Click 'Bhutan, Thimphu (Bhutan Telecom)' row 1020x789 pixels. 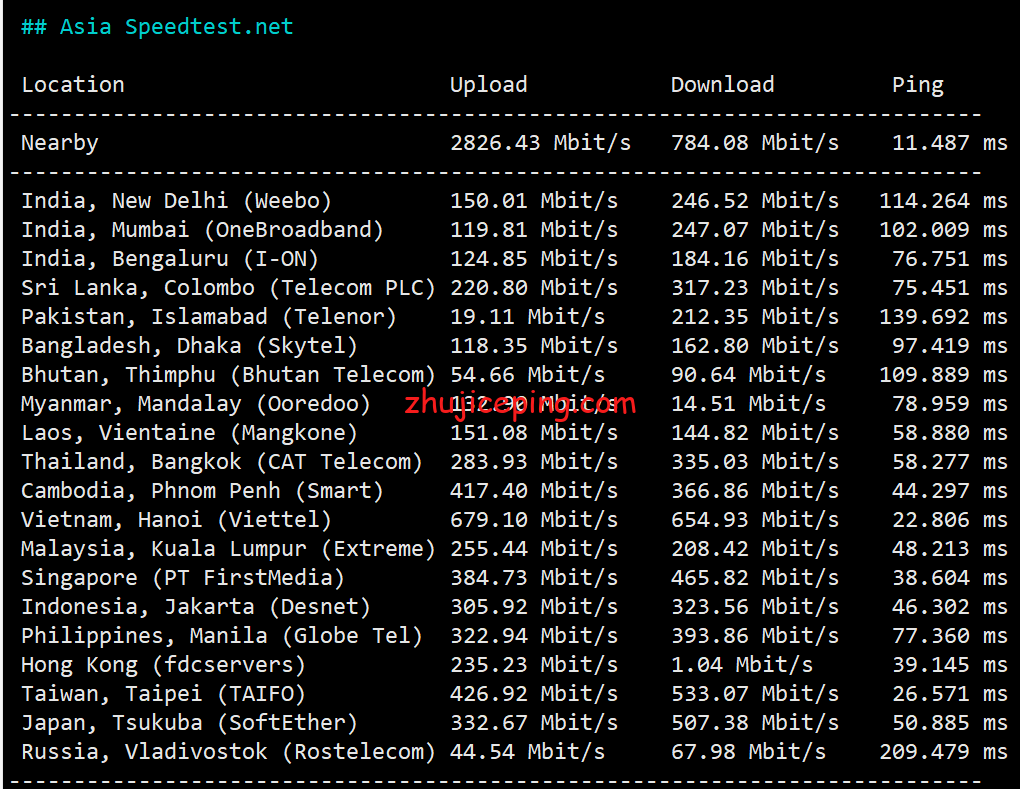pyautogui.click(x=515, y=375)
